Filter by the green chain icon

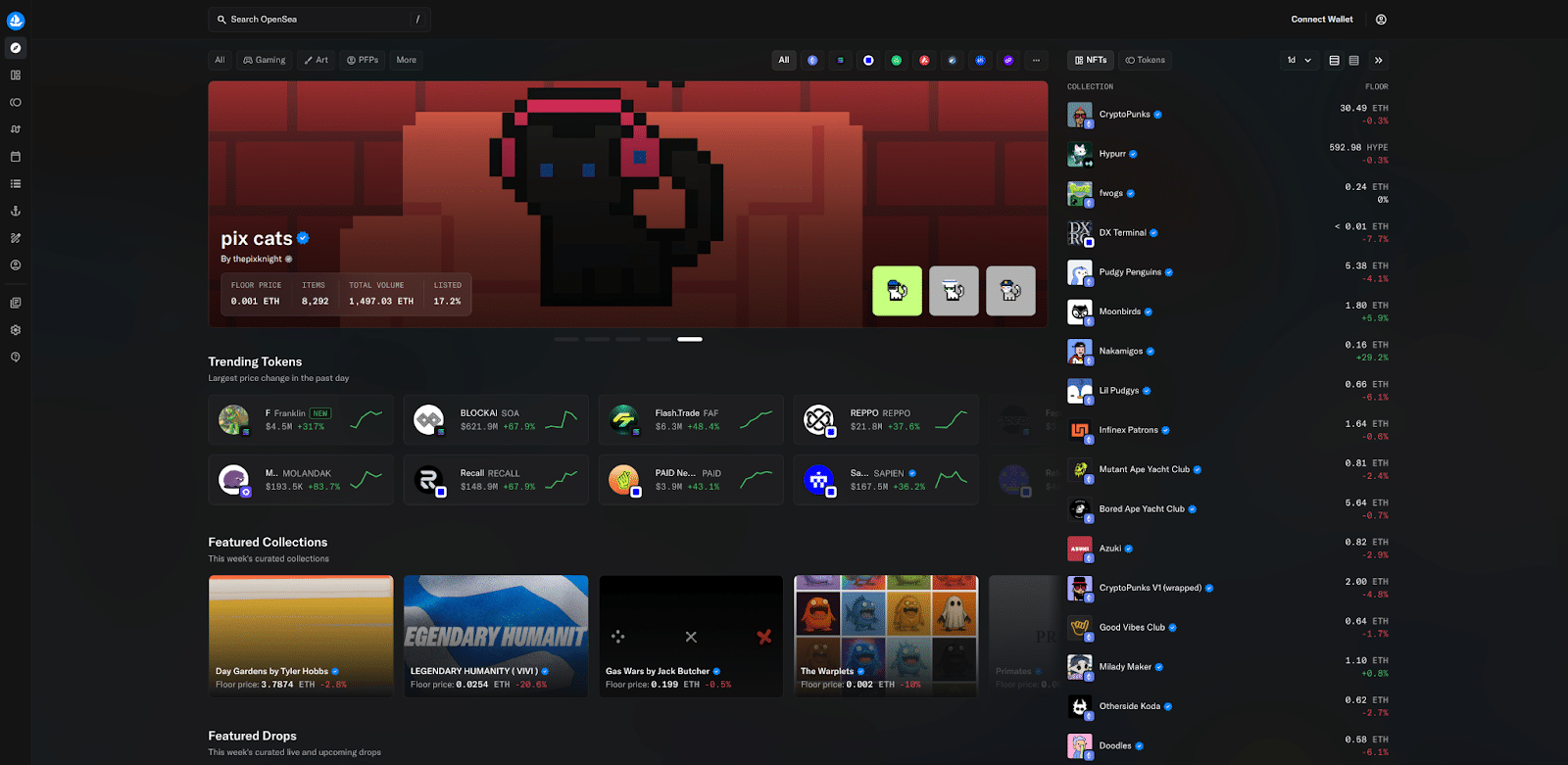pos(896,61)
